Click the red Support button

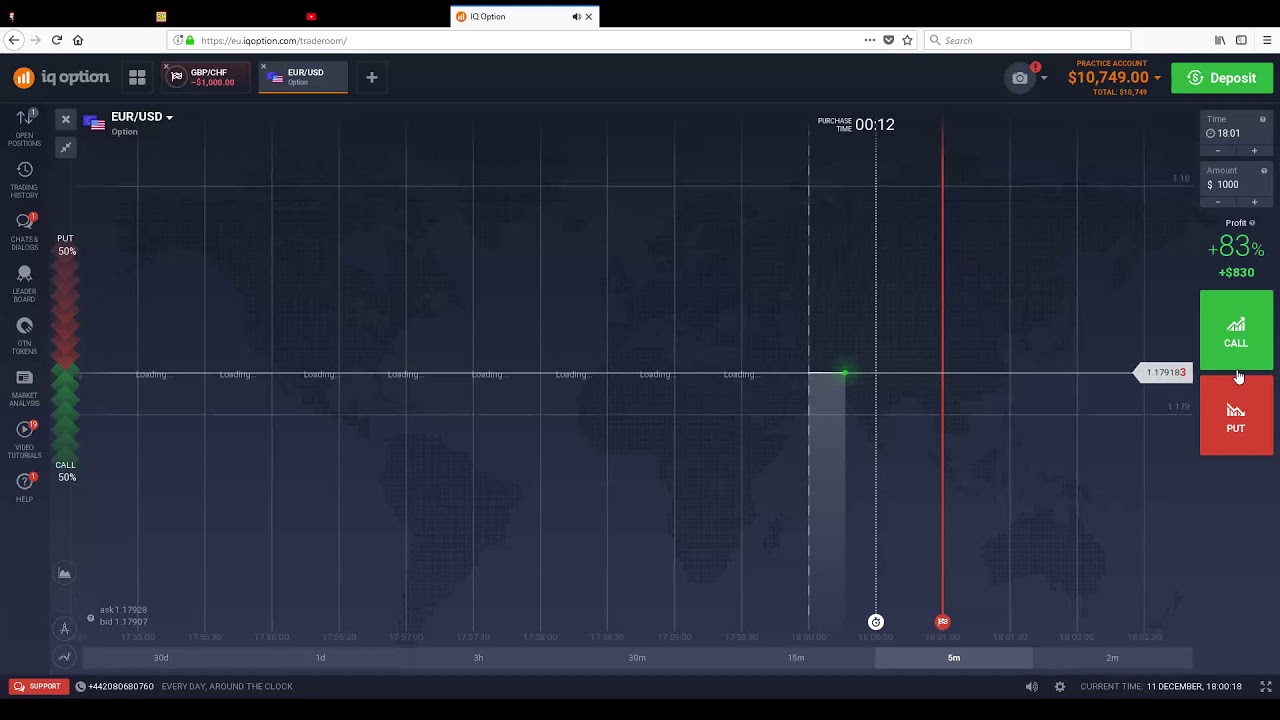tap(37, 686)
